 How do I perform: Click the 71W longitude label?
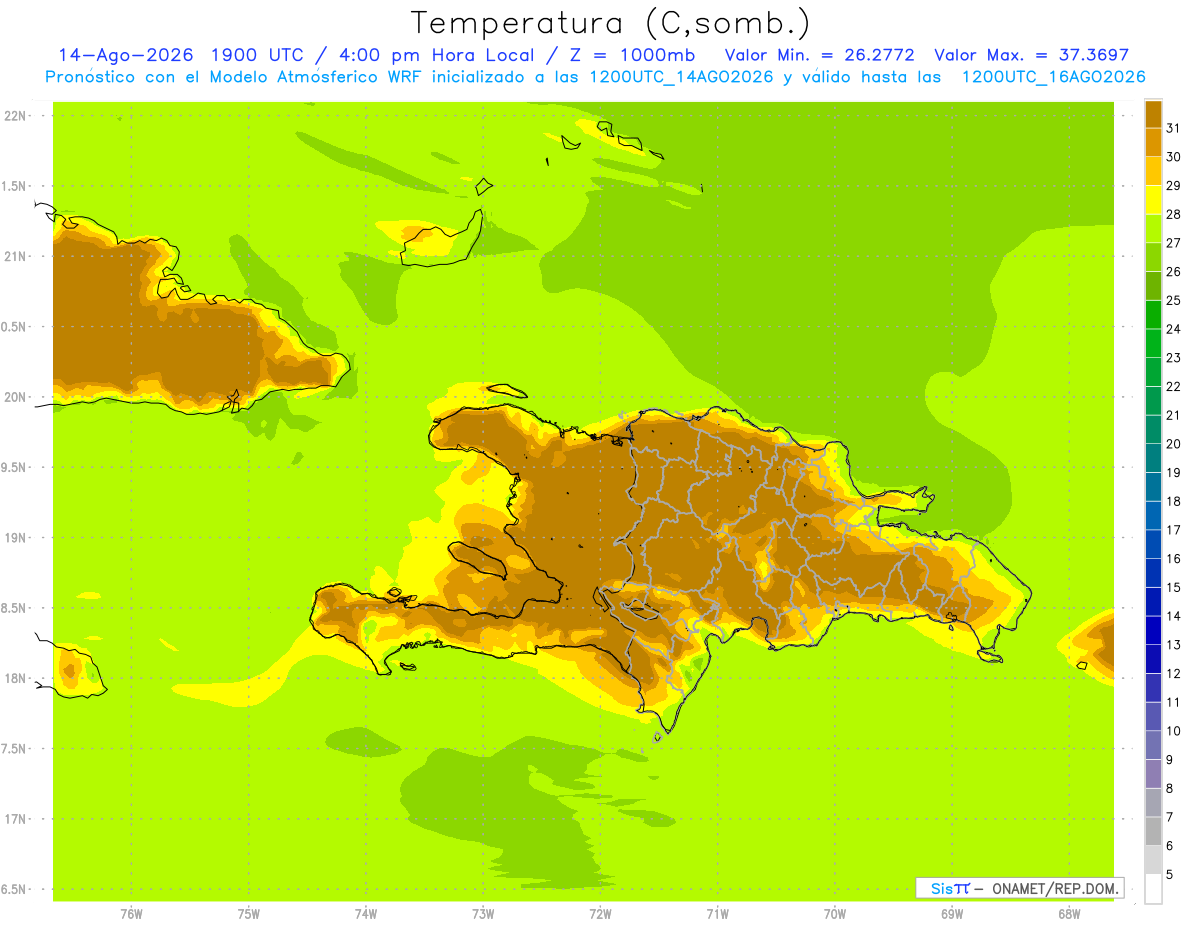tap(717, 914)
